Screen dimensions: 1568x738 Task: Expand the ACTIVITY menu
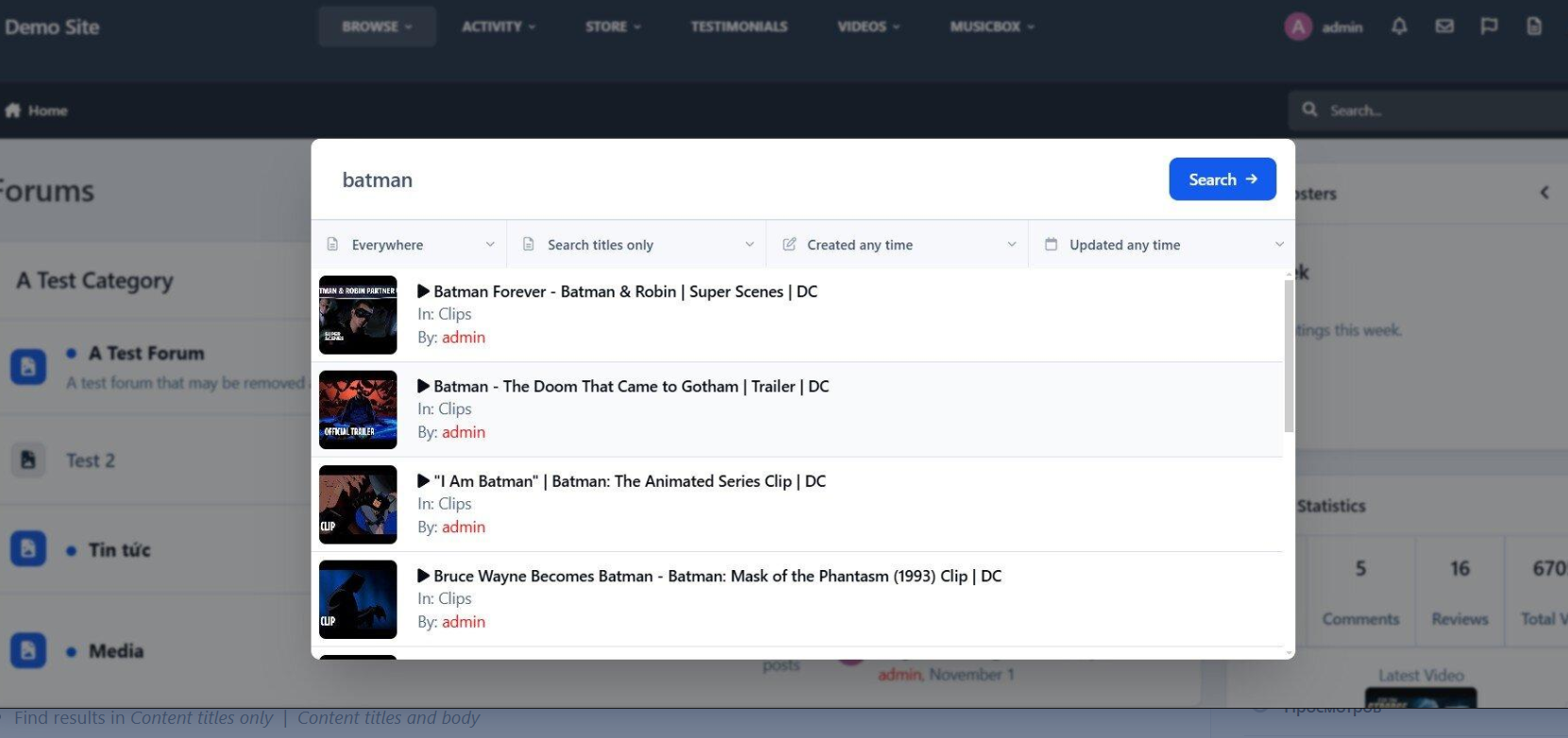tap(498, 26)
